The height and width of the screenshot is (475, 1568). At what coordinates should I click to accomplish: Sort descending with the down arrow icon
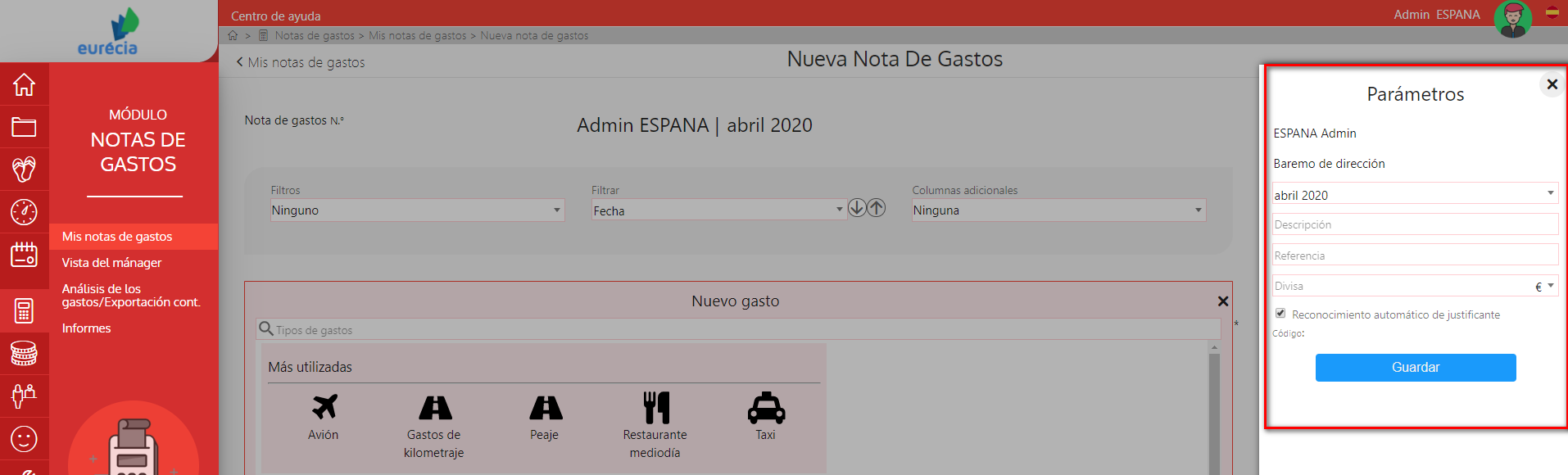[x=857, y=208]
